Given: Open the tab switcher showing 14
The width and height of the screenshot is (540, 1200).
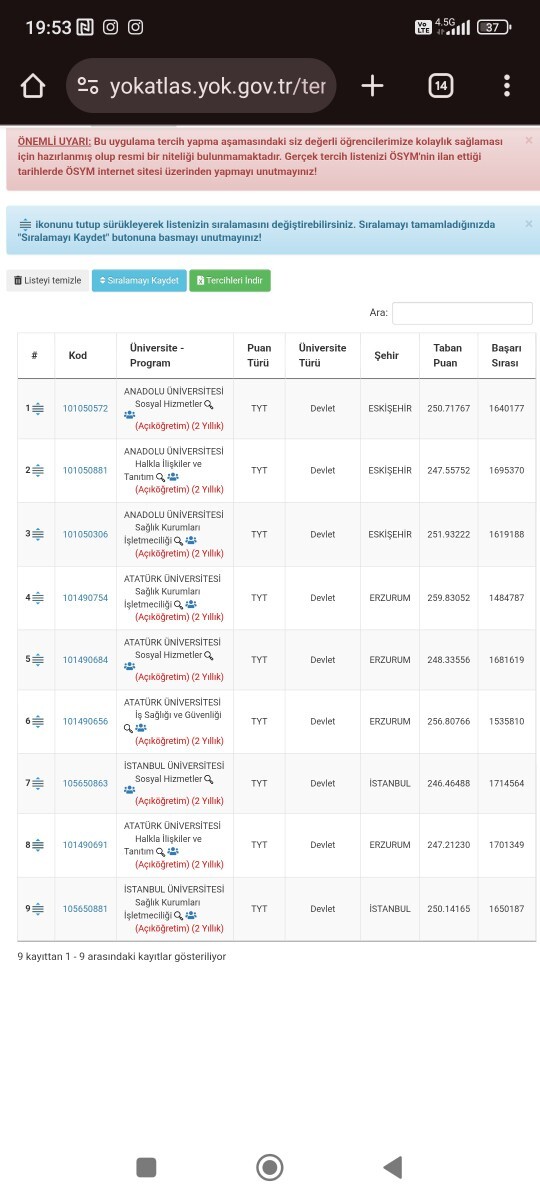Looking at the screenshot, I should 440,86.
